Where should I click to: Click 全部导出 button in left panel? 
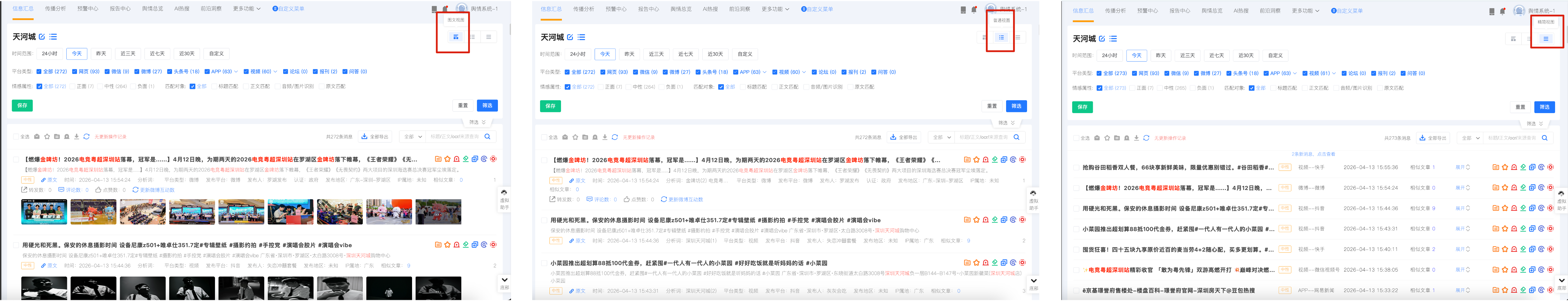click(375, 137)
